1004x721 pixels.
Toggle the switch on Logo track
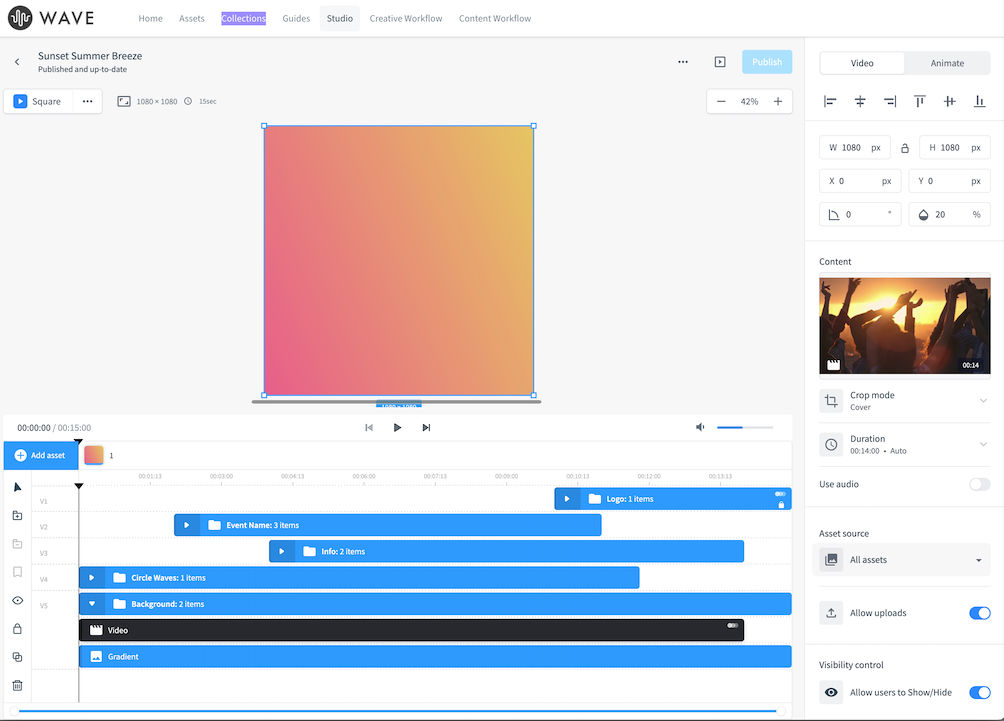coord(780,494)
